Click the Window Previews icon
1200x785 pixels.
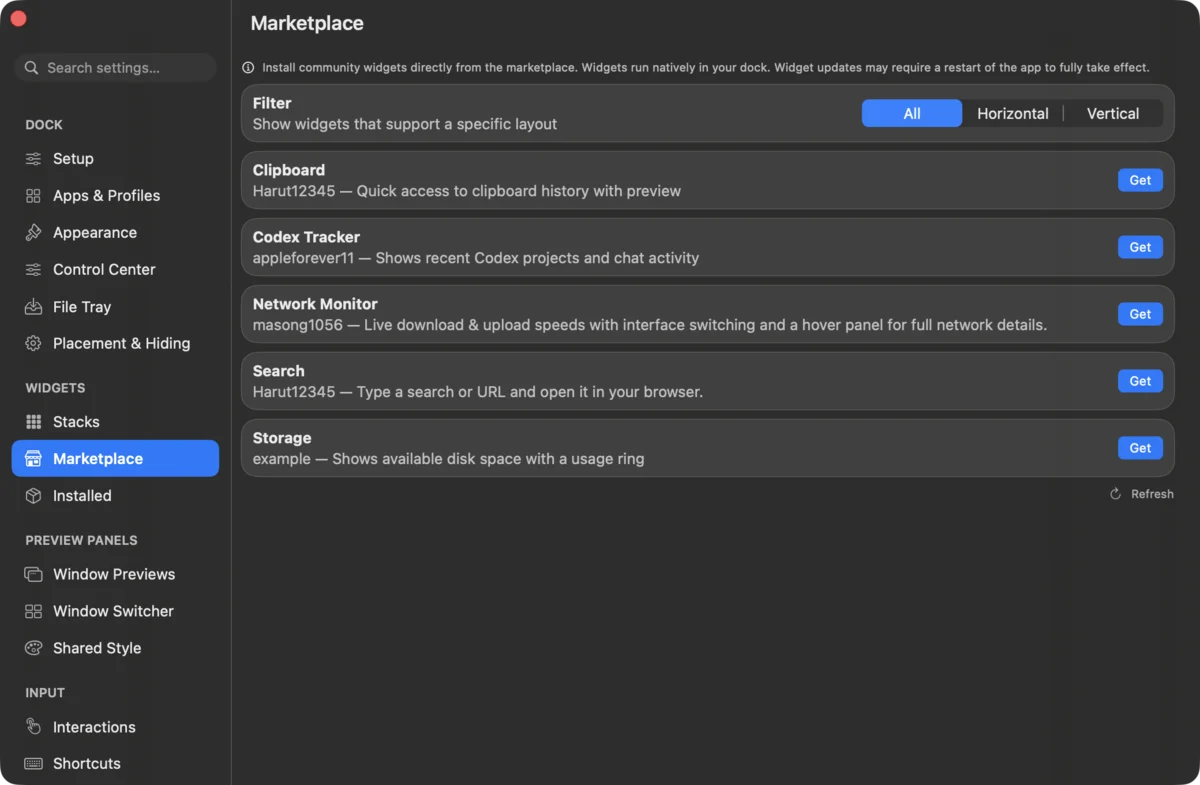coord(33,575)
